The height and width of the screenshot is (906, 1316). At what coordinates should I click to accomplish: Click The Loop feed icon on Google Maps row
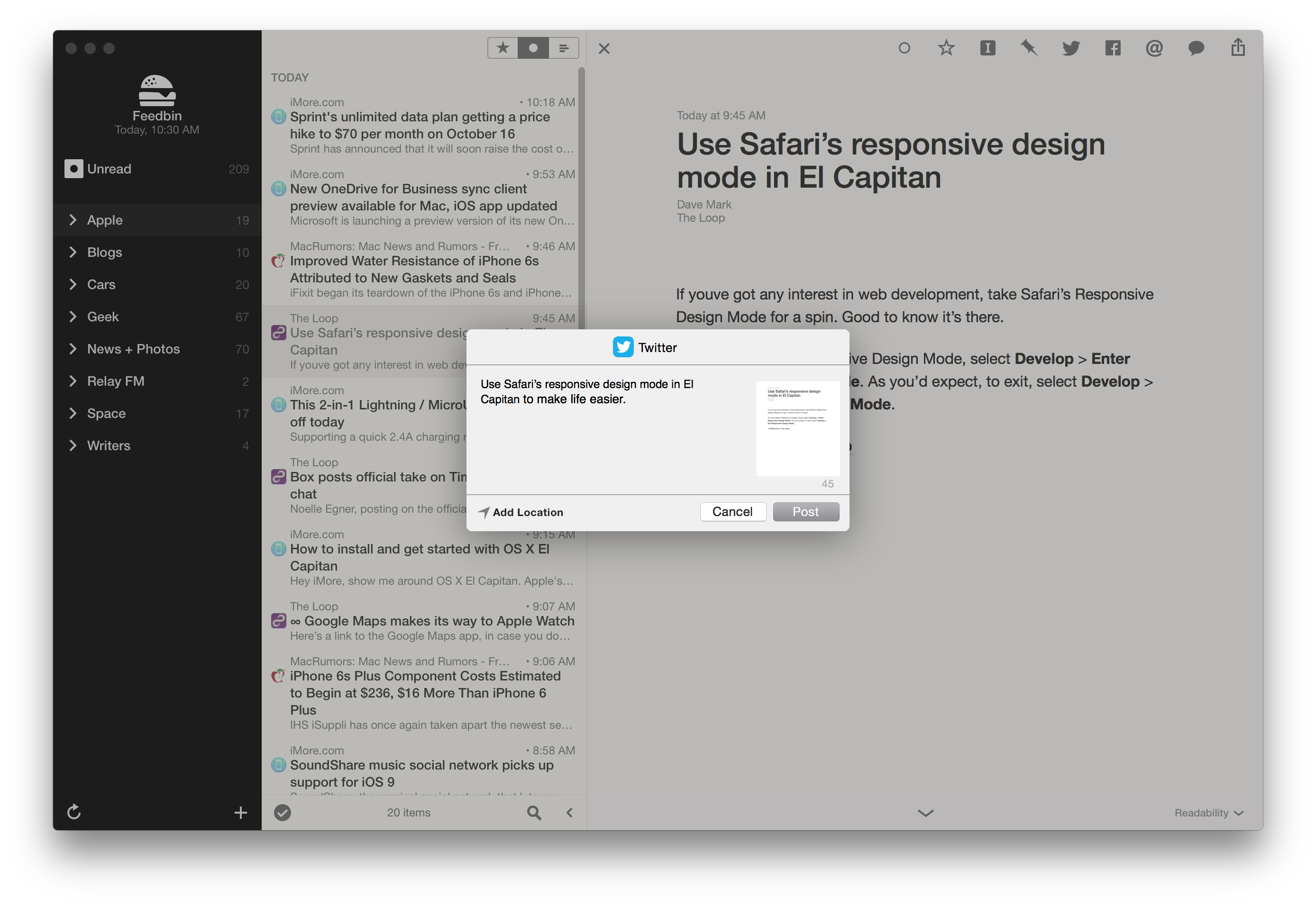coord(278,620)
